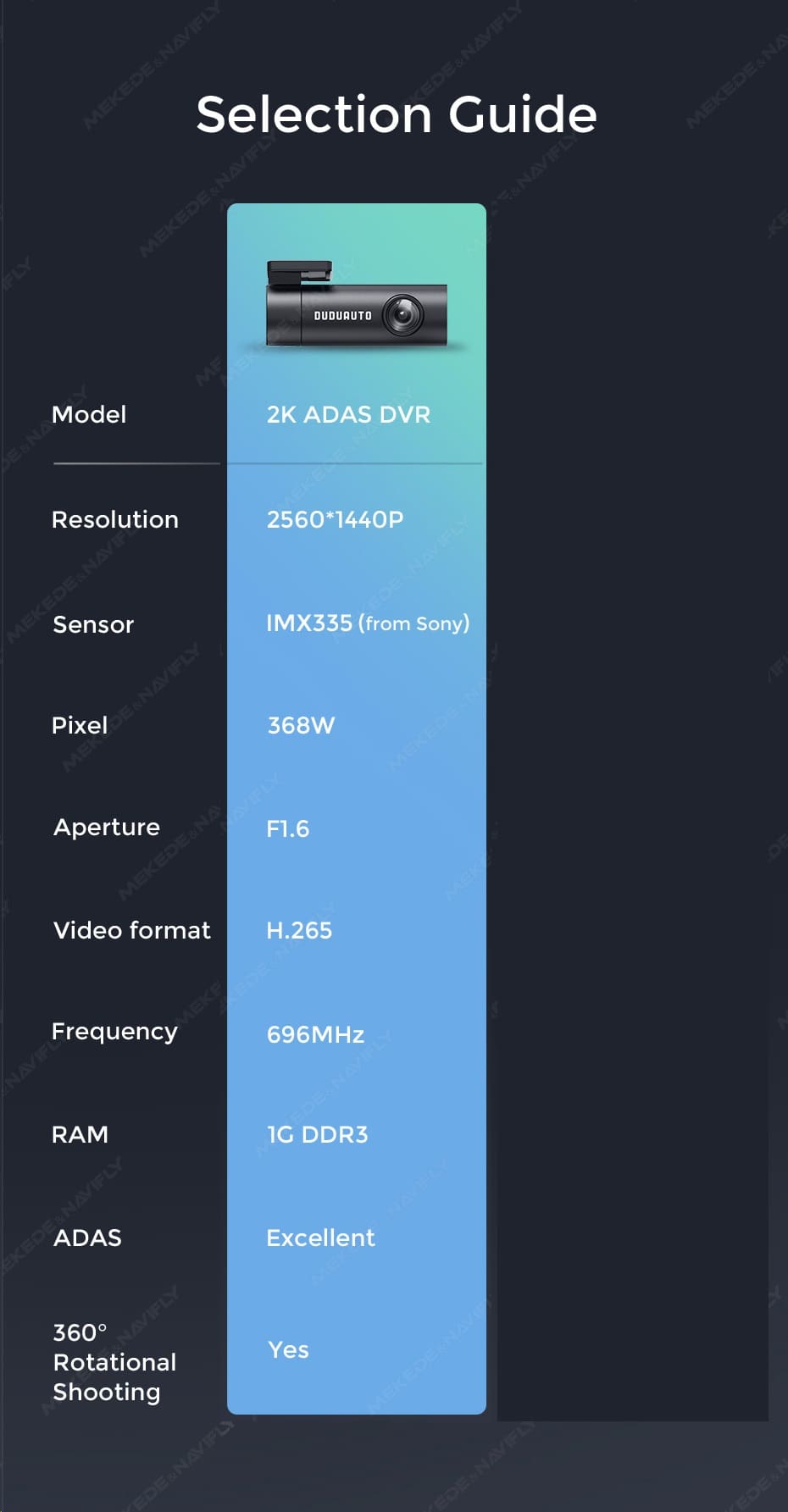Screen dimensions: 788x1512
Task: Click the Model row label
Action: 89,414
